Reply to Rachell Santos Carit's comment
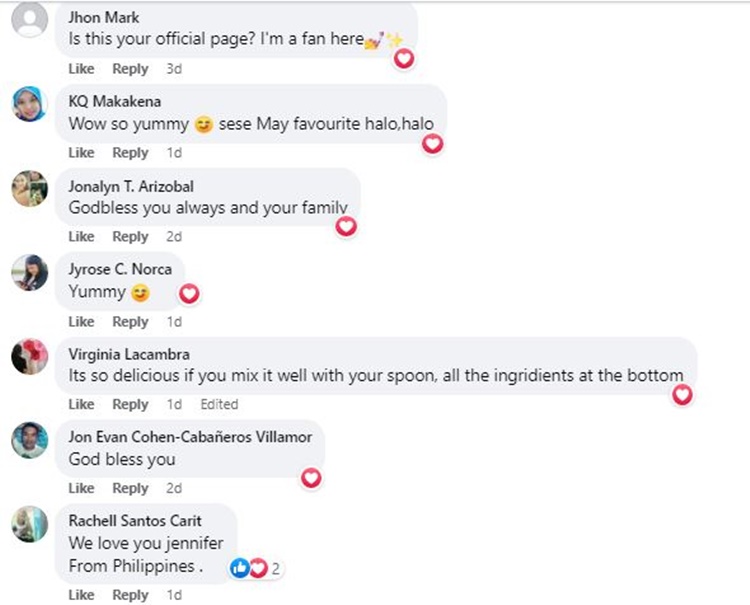The image size is (750, 605). click(130, 595)
